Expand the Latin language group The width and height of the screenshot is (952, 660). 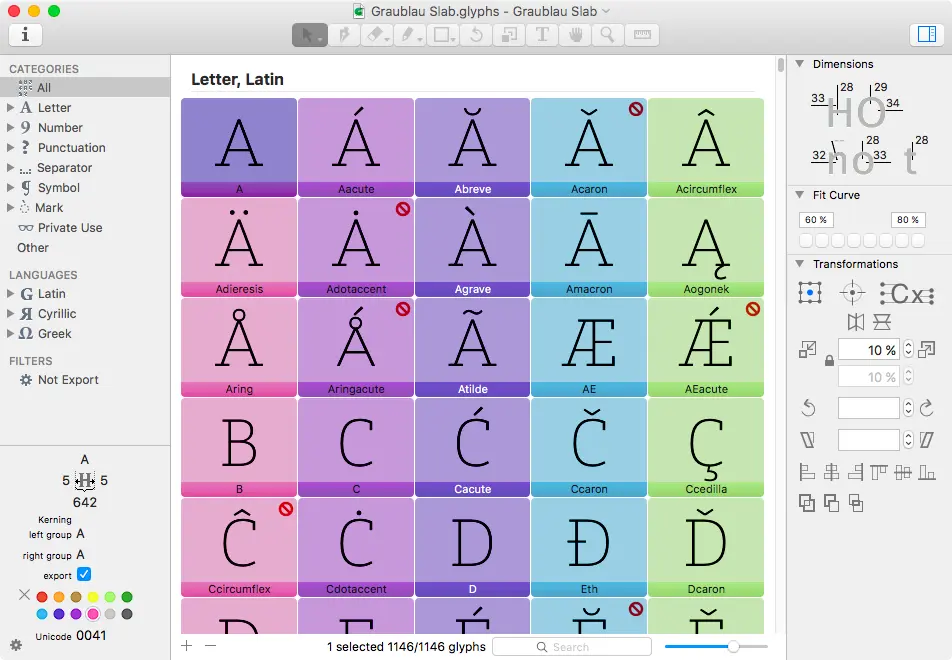(x=10, y=293)
